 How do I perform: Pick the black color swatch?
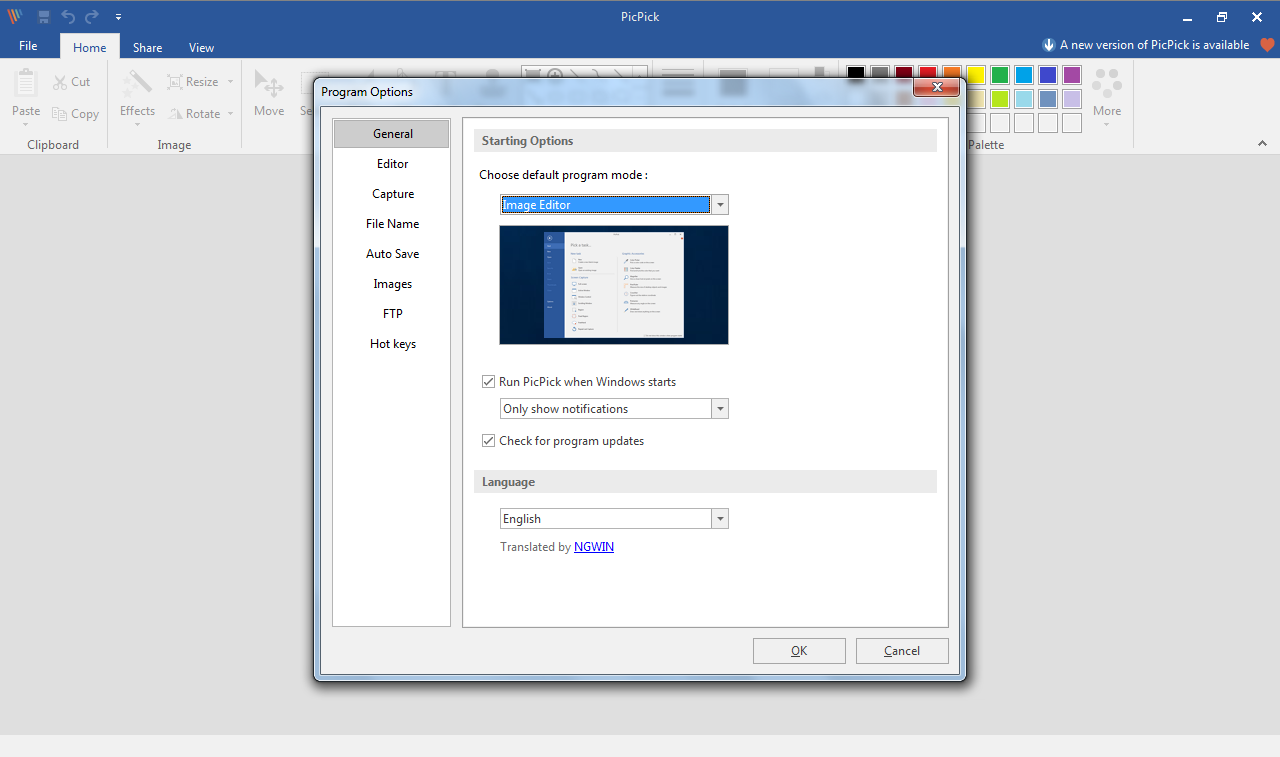[x=855, y=75]
